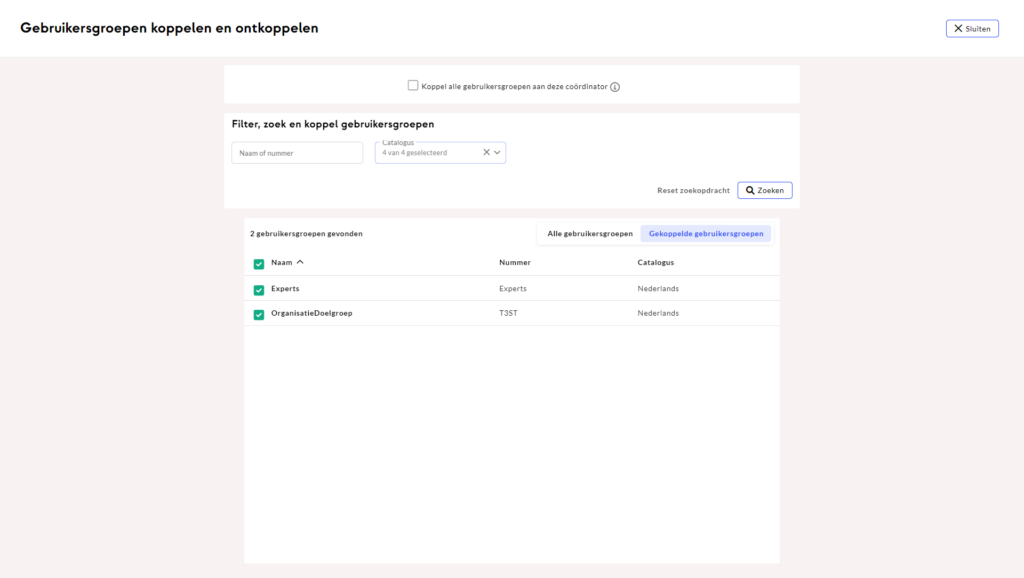
Task: Uncheck the Experts row checkbox
Action: [259, 290]
